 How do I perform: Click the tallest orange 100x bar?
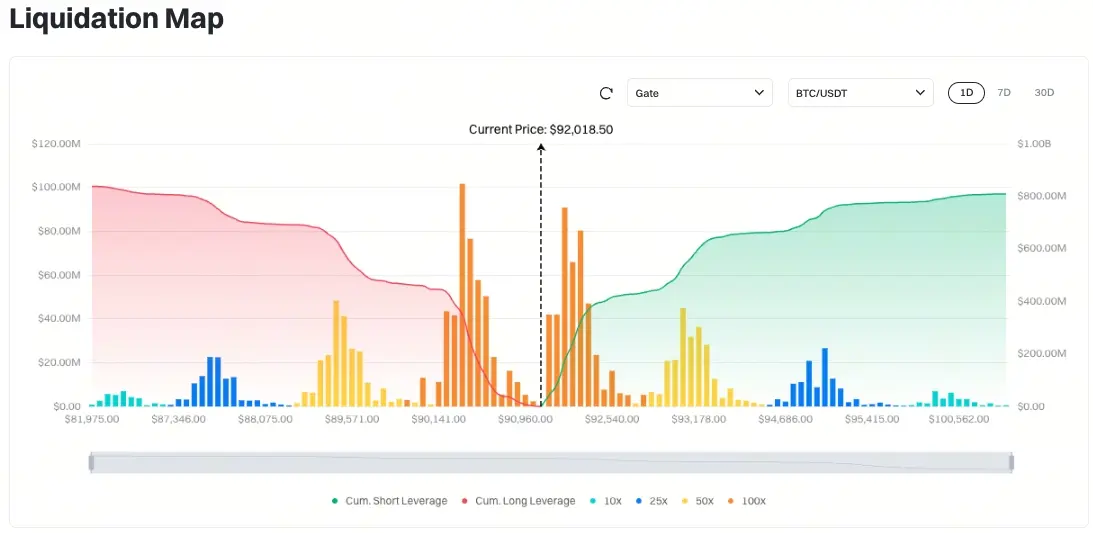click(x=462, y=295)
